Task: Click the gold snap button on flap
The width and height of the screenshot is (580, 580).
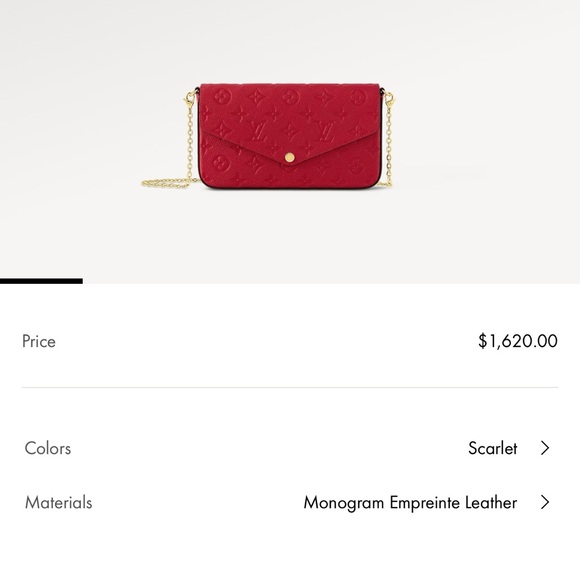Action: point(290,158)
